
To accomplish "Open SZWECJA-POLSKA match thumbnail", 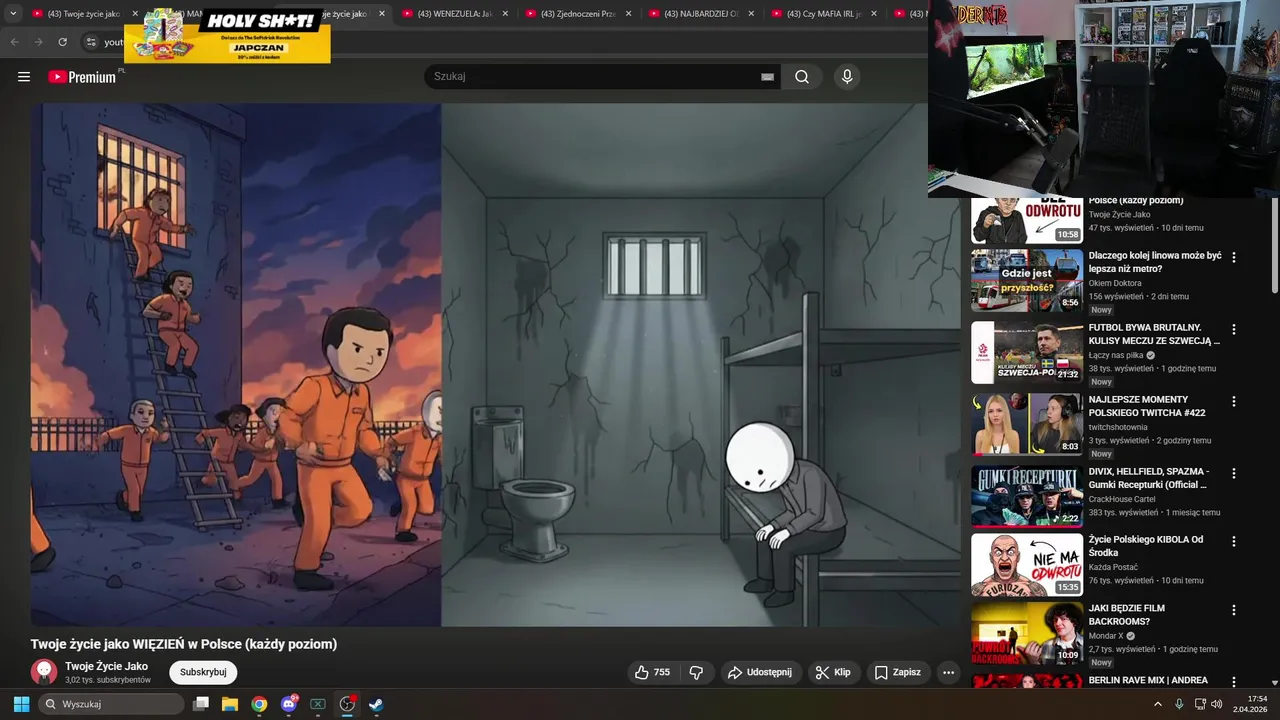I will click(1027, 352).
